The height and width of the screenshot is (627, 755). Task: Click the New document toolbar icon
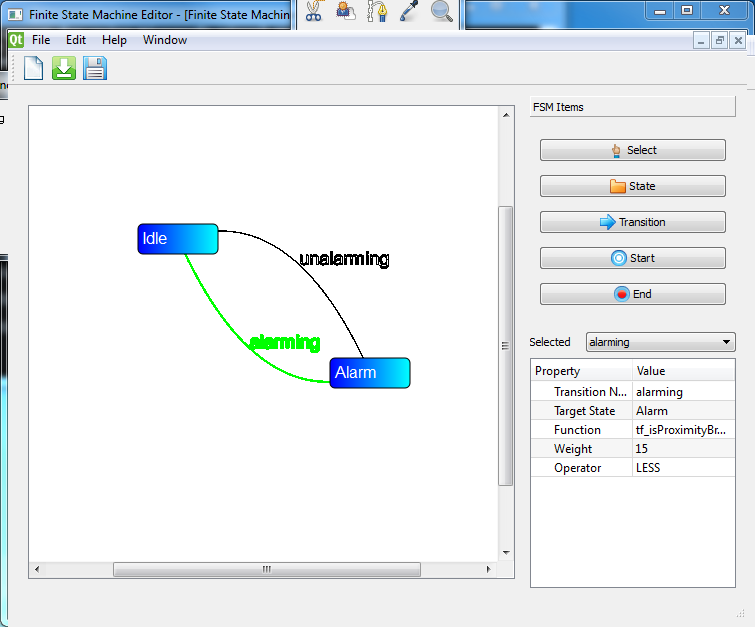click(34, 68)
